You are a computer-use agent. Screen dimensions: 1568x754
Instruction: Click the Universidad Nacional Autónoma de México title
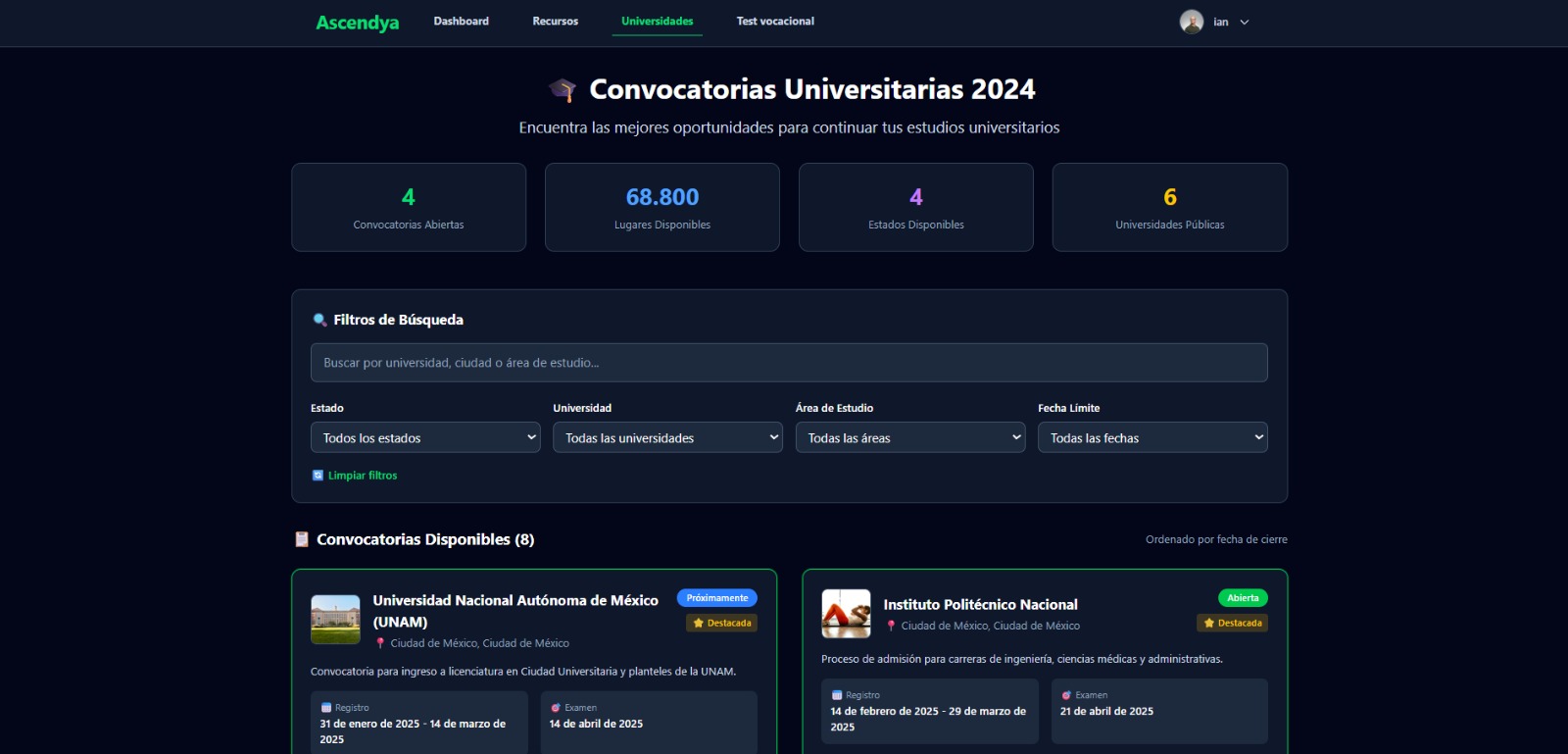point(515,611)
